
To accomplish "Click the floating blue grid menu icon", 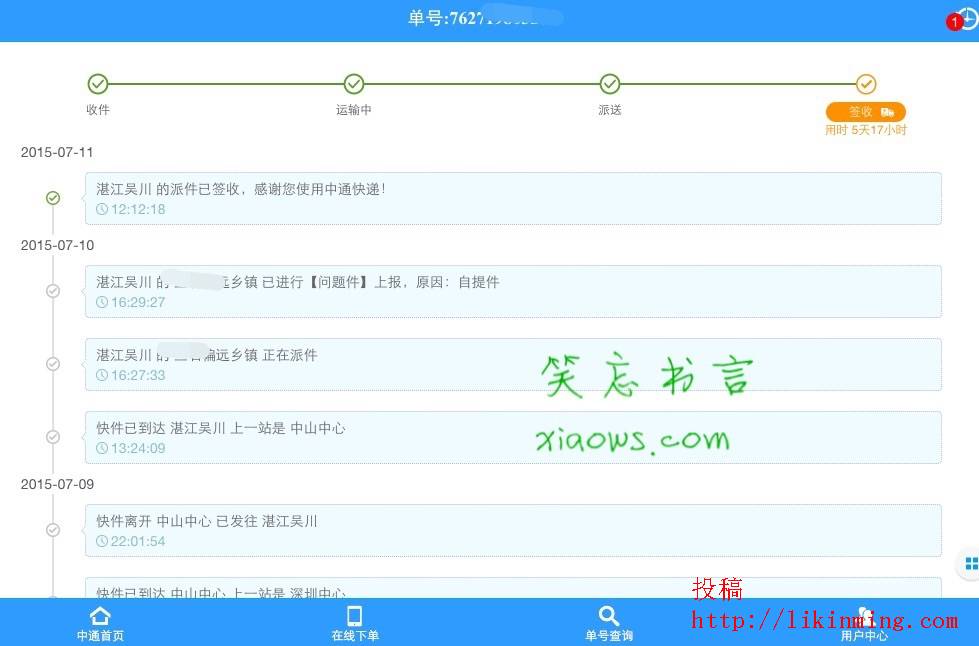I will tap(969, 564).
